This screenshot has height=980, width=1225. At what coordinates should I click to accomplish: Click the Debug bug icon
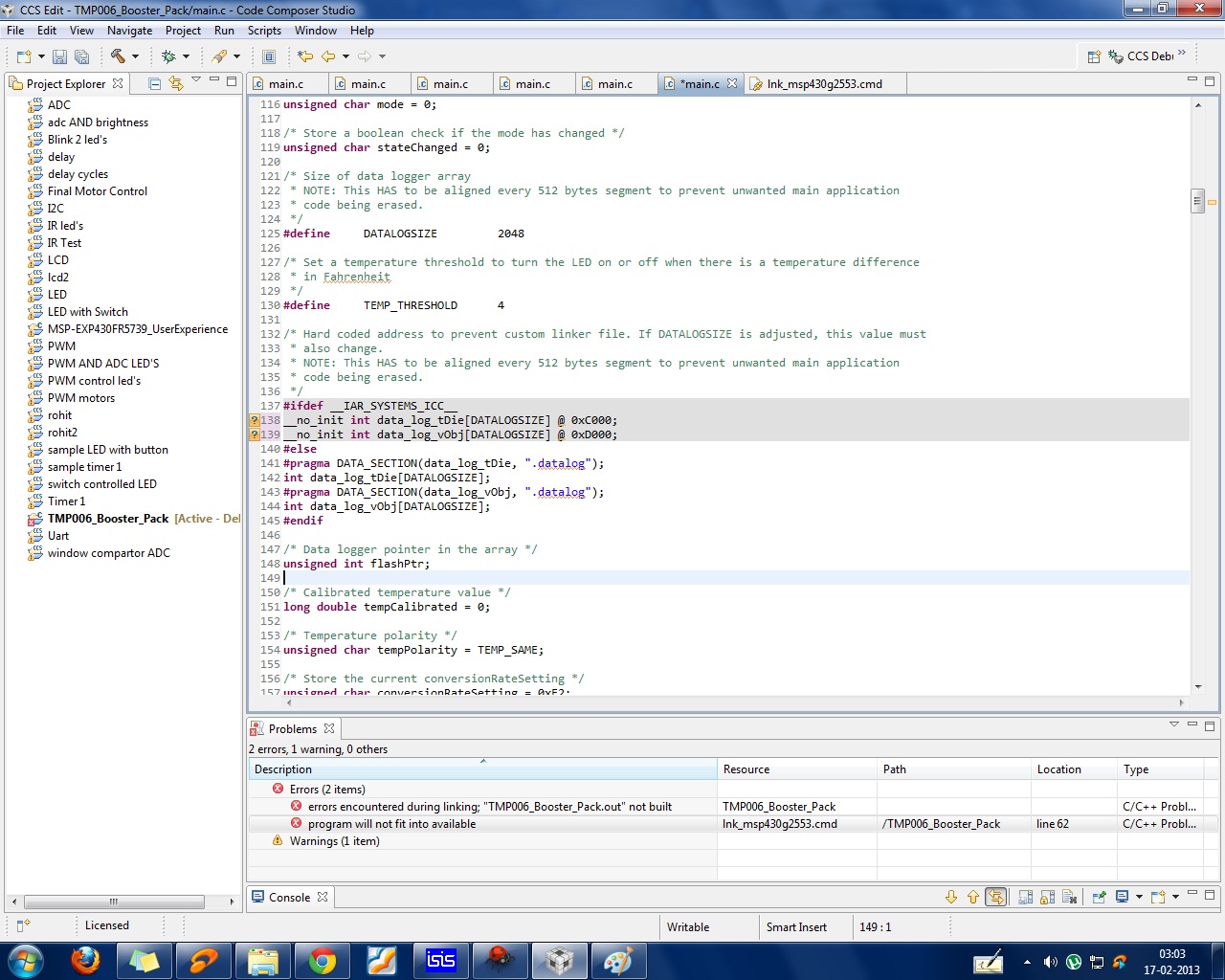pos(168,56)
